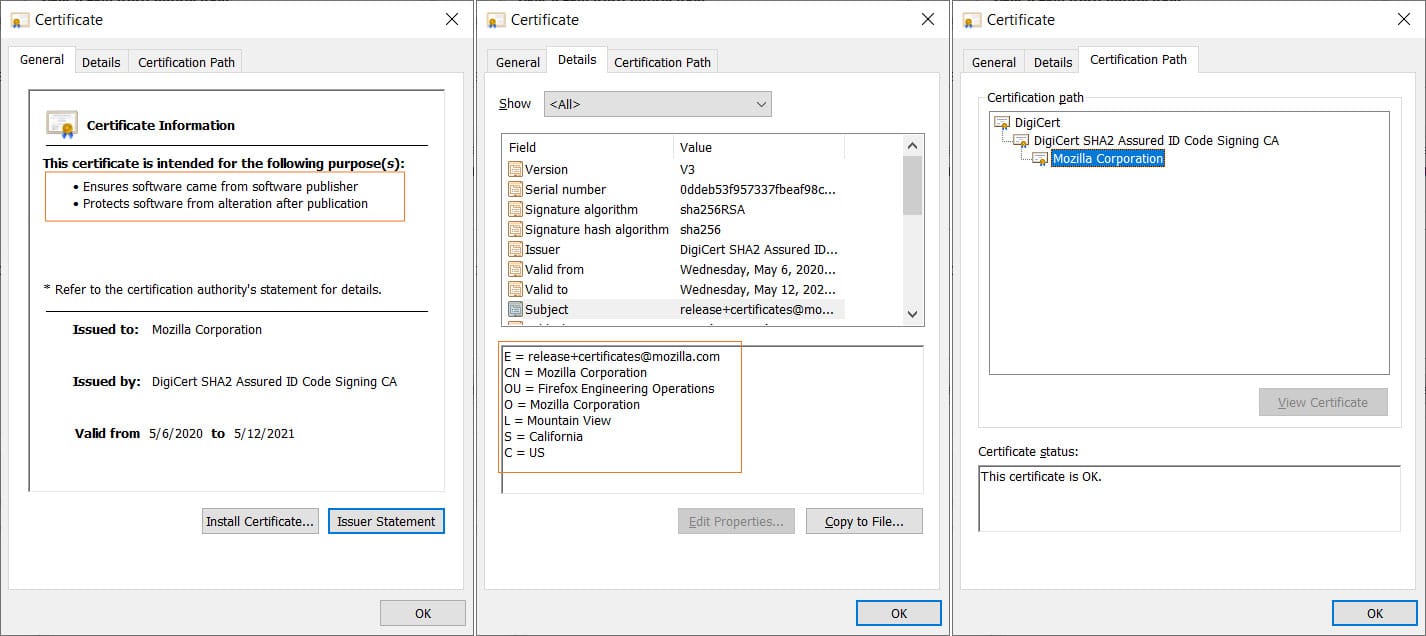Switch to General tab in third dialog

[994, 62]
